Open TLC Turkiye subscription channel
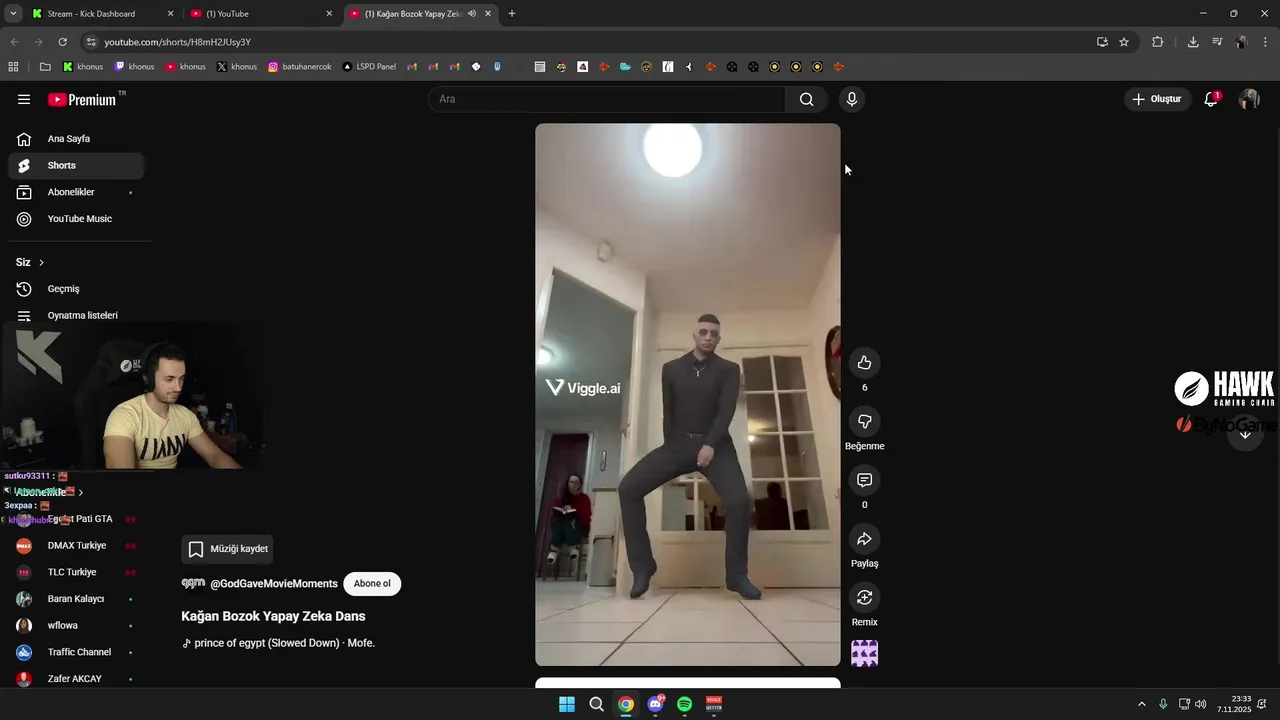Viewport: 1280px width, 720px height. tap(76, 572)
